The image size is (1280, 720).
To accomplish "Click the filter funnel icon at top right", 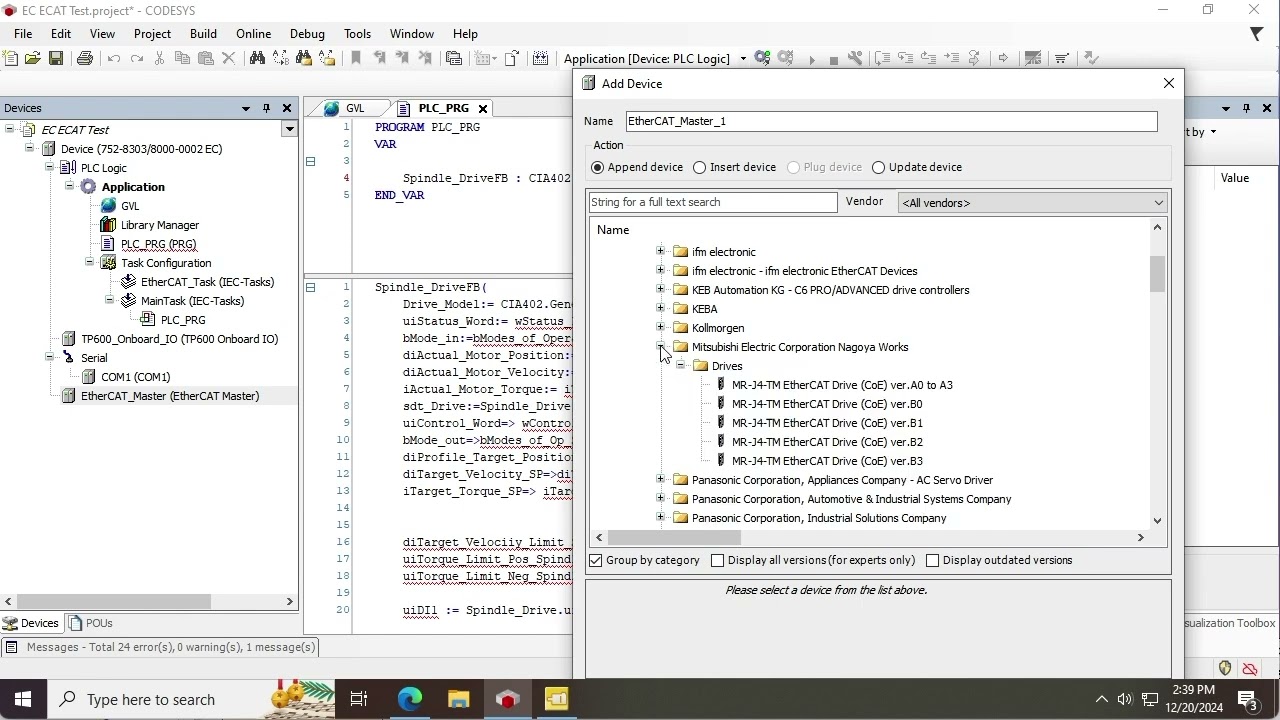I will pos(1257,34).
